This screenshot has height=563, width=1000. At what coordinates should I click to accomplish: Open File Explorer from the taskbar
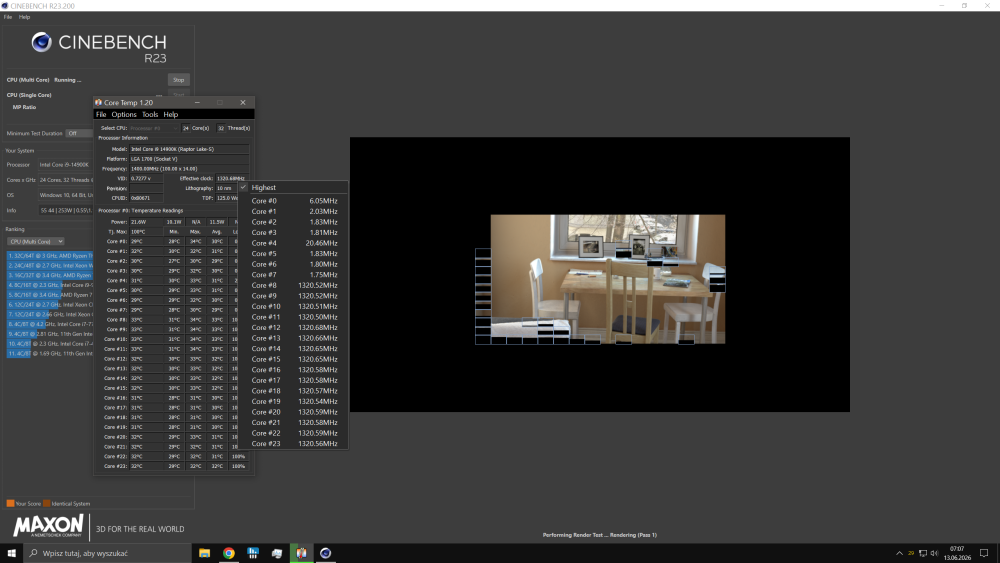(x=204, y=553)
